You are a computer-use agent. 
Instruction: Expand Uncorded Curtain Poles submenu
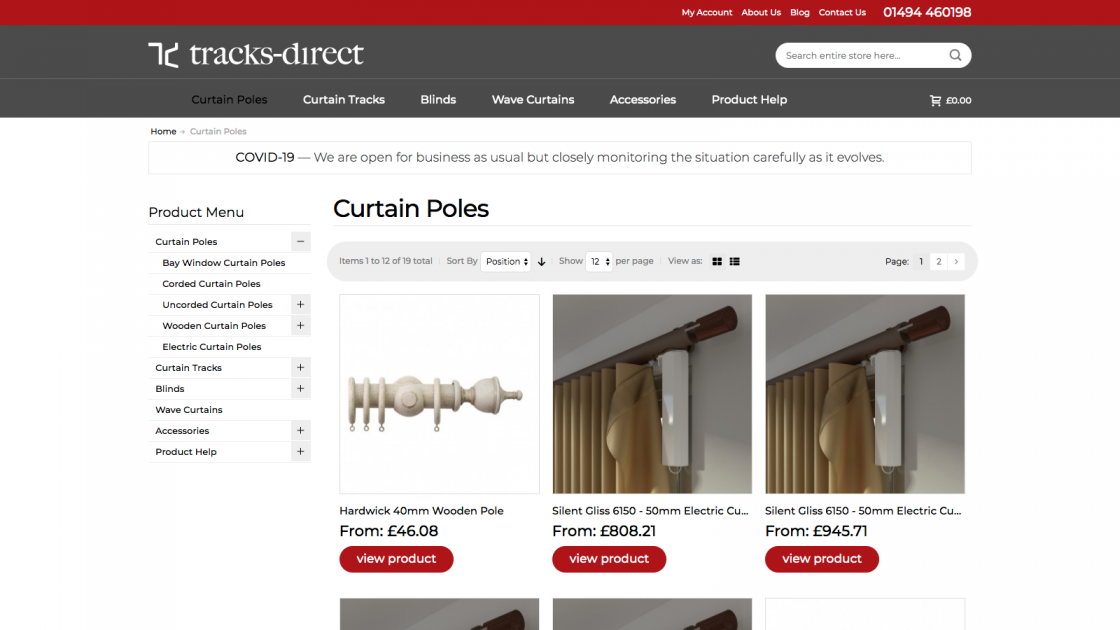click(300, 305)
